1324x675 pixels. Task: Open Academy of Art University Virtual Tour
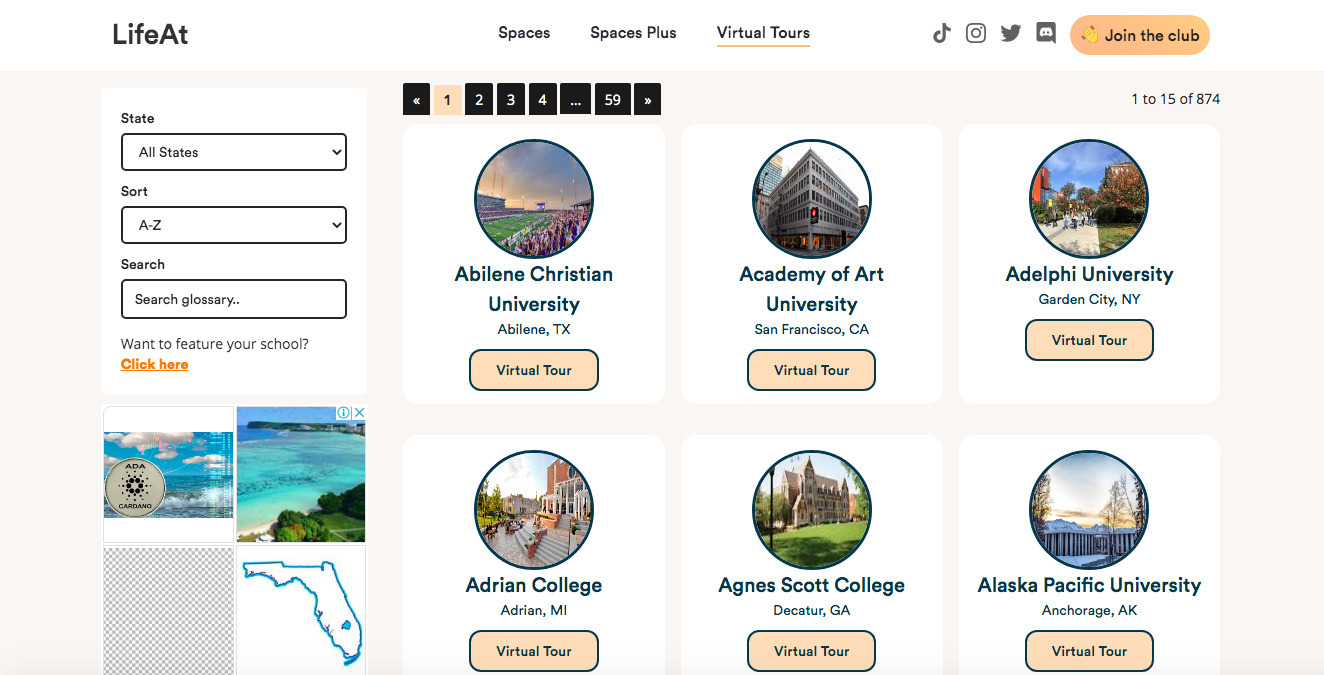pyautogui.click(x=811, y=370)
